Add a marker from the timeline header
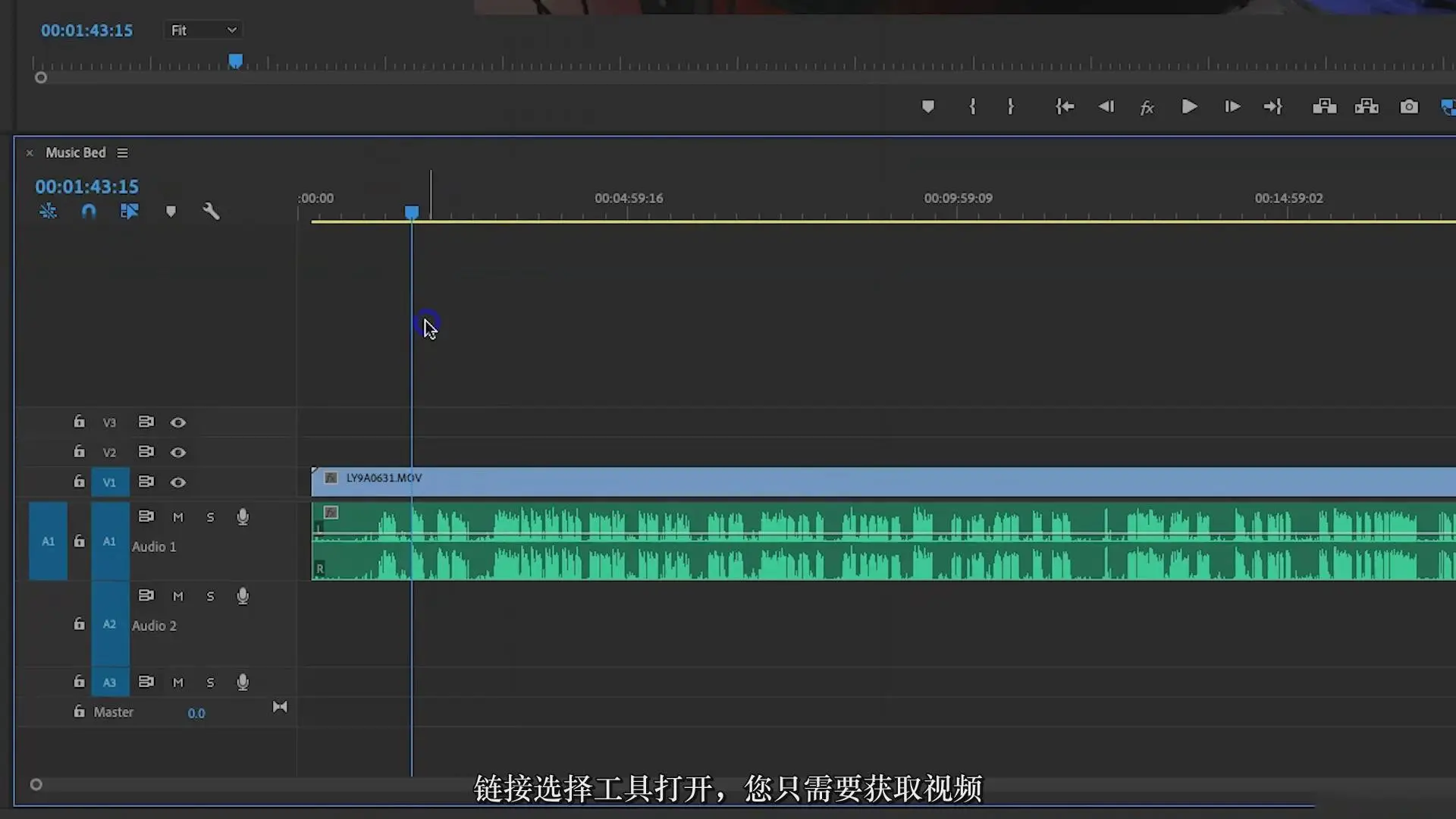This screenshot has width=1456, height=819. [x=171, y=212]
